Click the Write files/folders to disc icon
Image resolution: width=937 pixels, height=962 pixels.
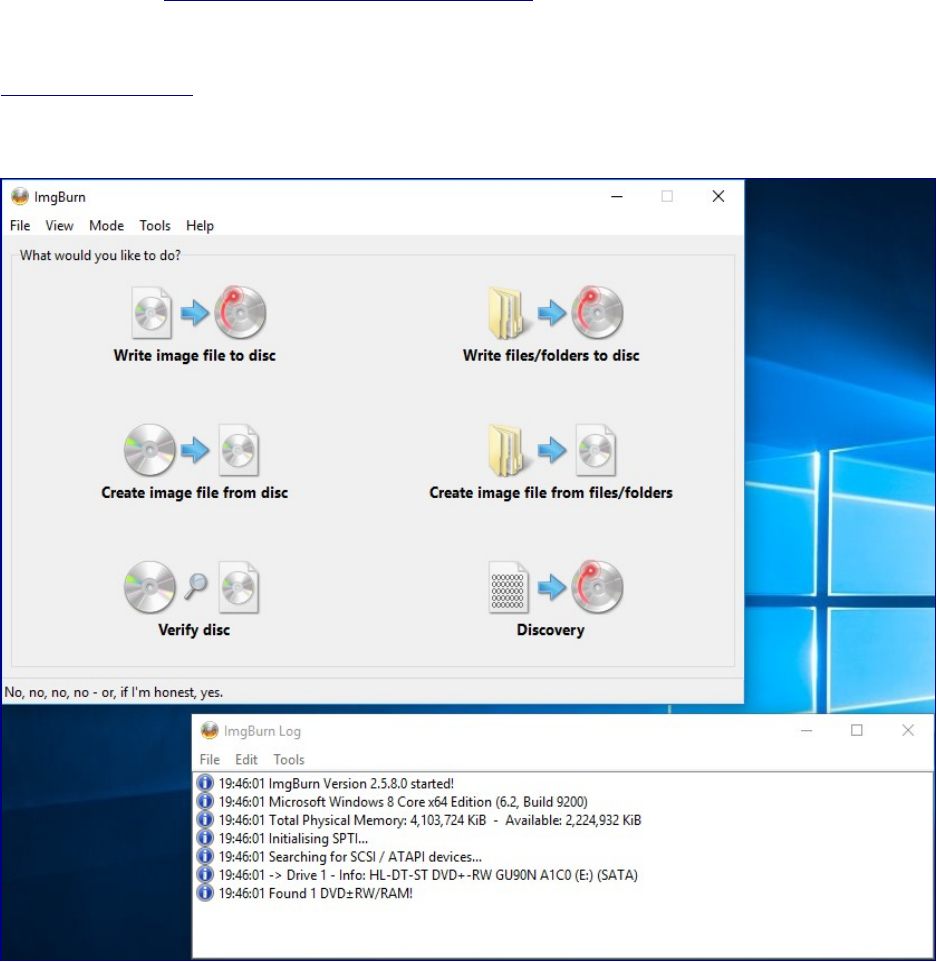(553, 312)
